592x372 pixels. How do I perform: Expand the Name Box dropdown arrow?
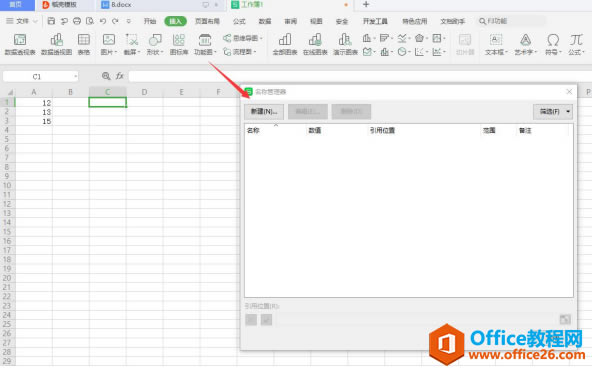(x=76, y=77)
